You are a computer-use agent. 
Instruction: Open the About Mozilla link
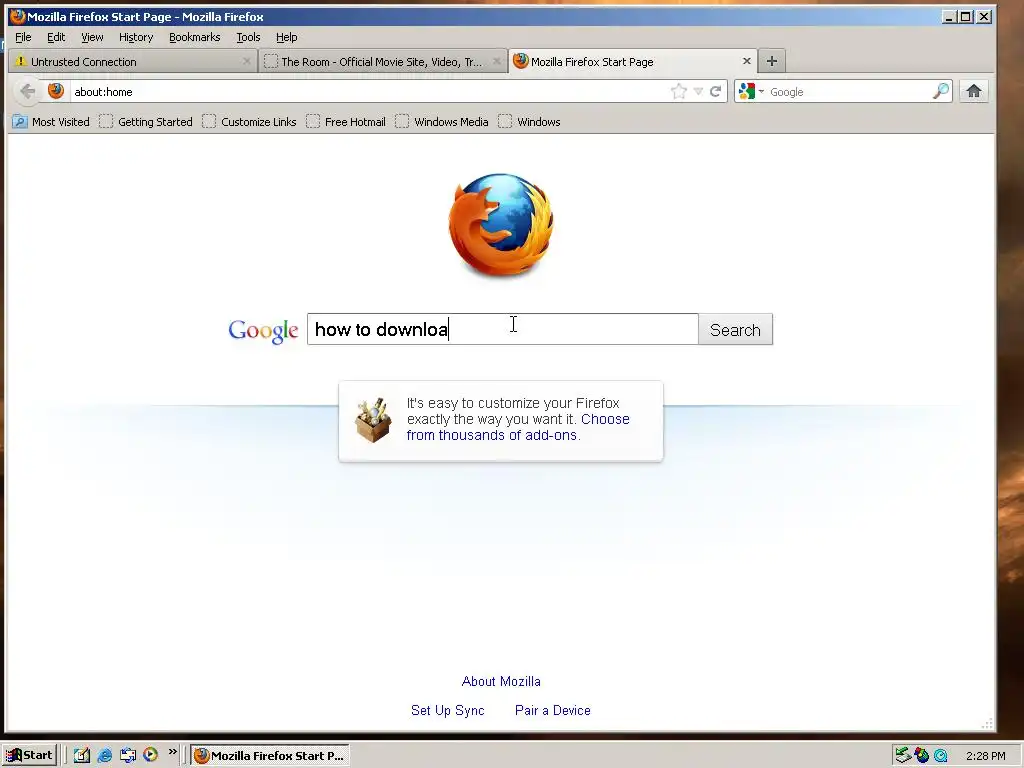501,681
